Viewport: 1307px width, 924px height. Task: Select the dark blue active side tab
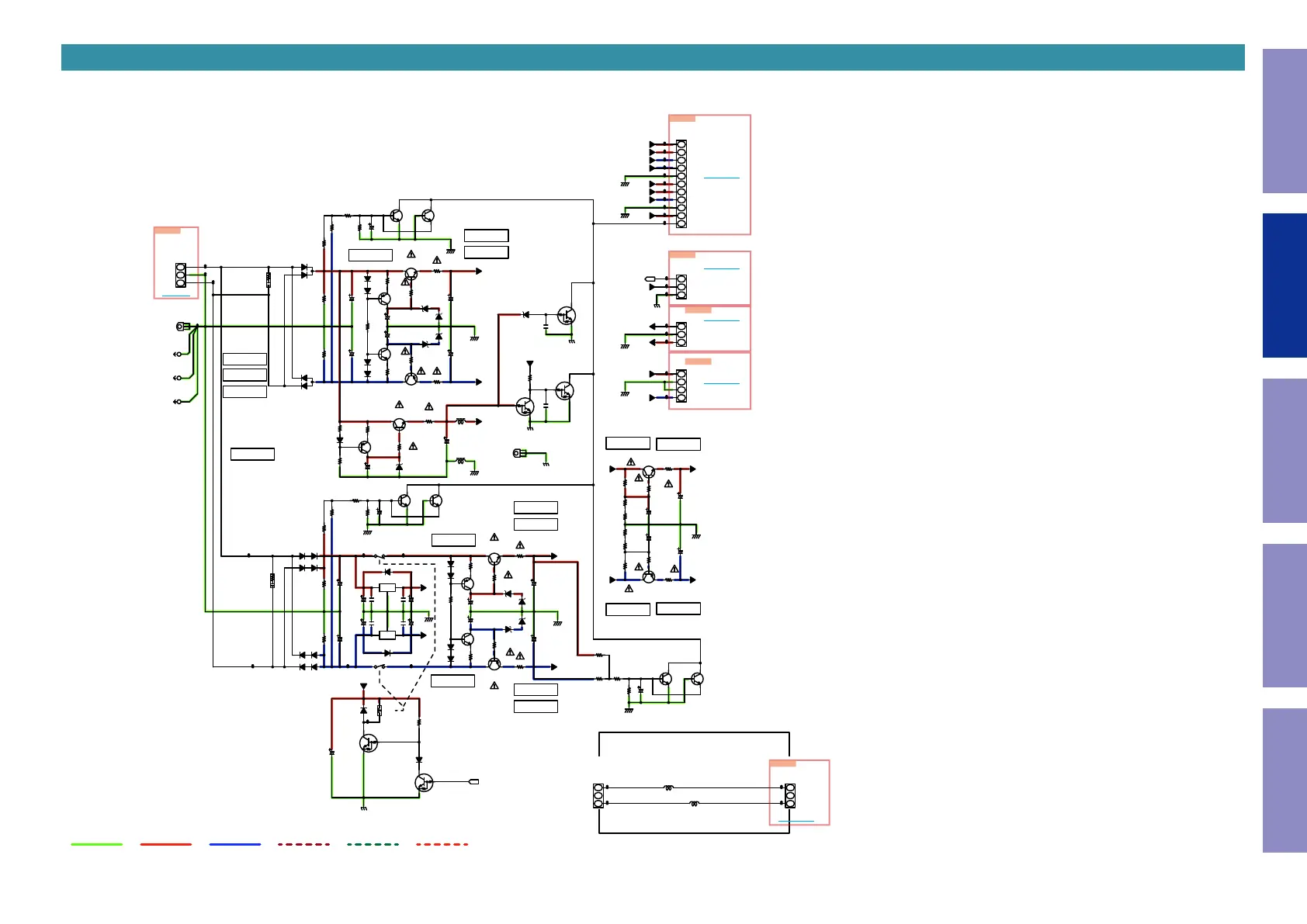[1284, 286]
